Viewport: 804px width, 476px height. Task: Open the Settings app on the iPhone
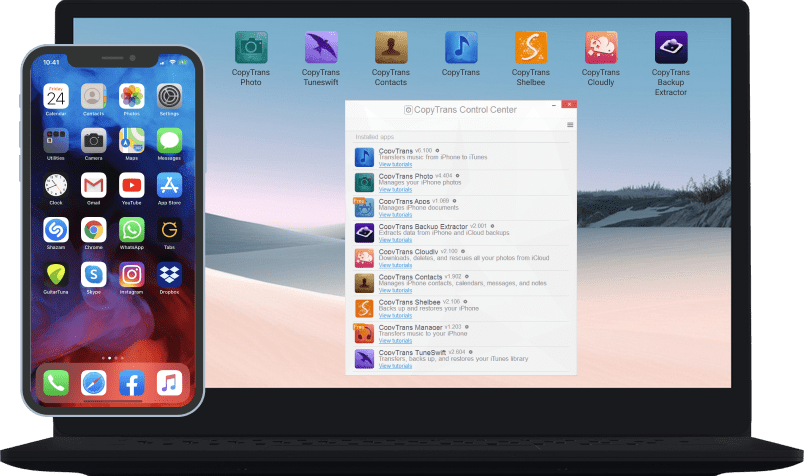click(x=169, y=96)
